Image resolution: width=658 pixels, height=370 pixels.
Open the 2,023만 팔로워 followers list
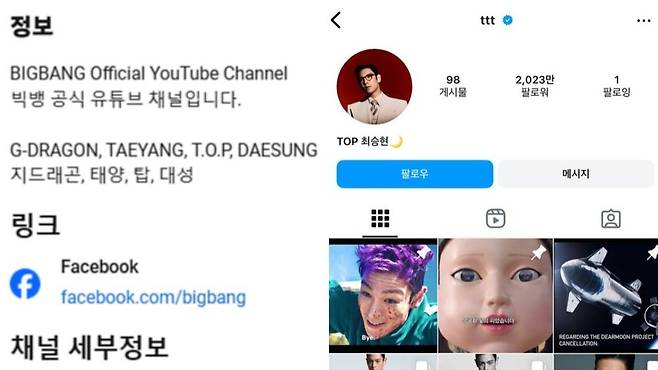pos(535,86)
